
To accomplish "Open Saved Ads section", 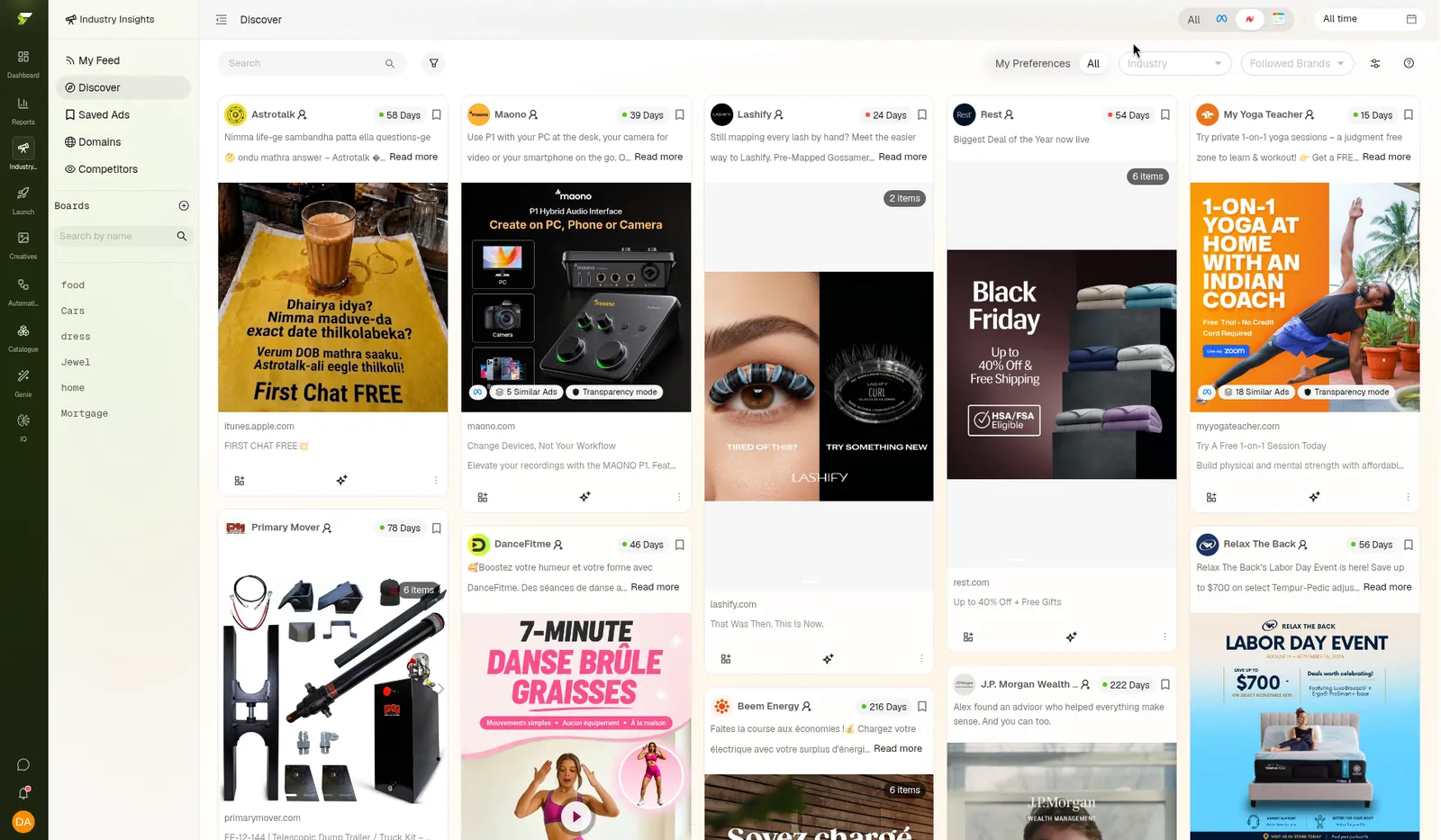I will click(104, 114).
